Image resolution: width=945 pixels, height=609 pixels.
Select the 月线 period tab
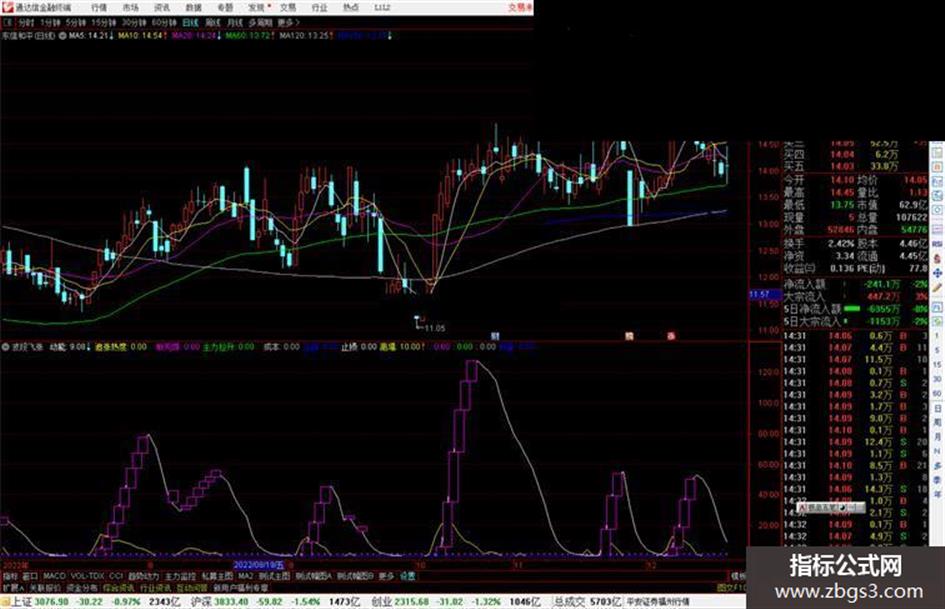click(x=234, y=22)
